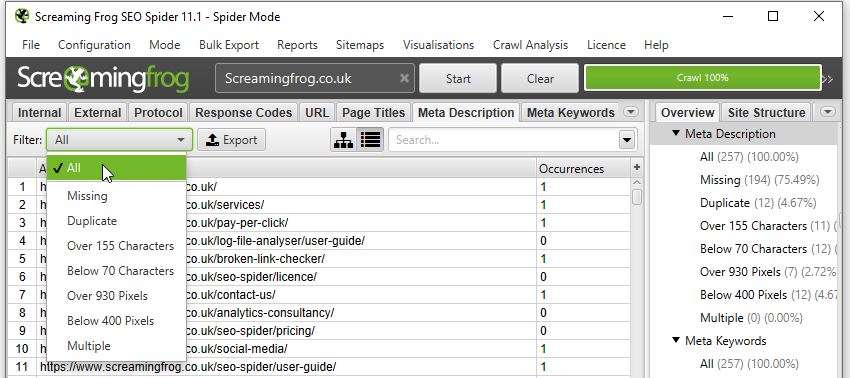Click into the Search input field
This screenshot has height=378, width=850.
[x=504, y=140]
